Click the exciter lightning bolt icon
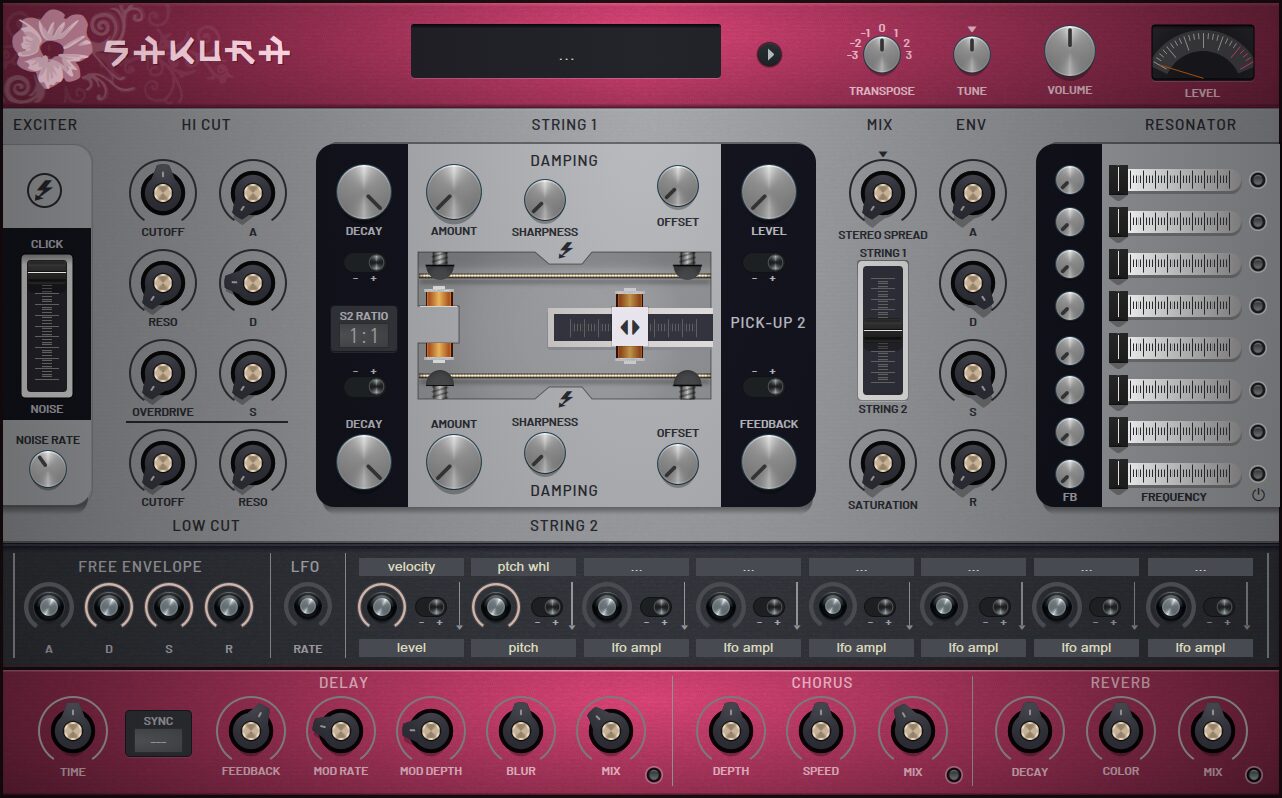The image size is (1282, 798). point(44,190)
